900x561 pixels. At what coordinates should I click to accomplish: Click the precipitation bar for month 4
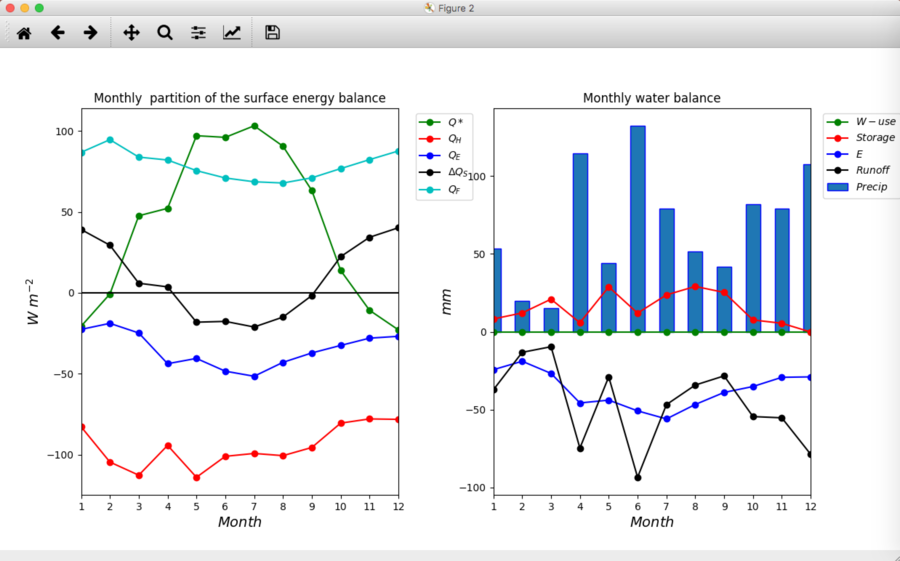coord(580,243)
